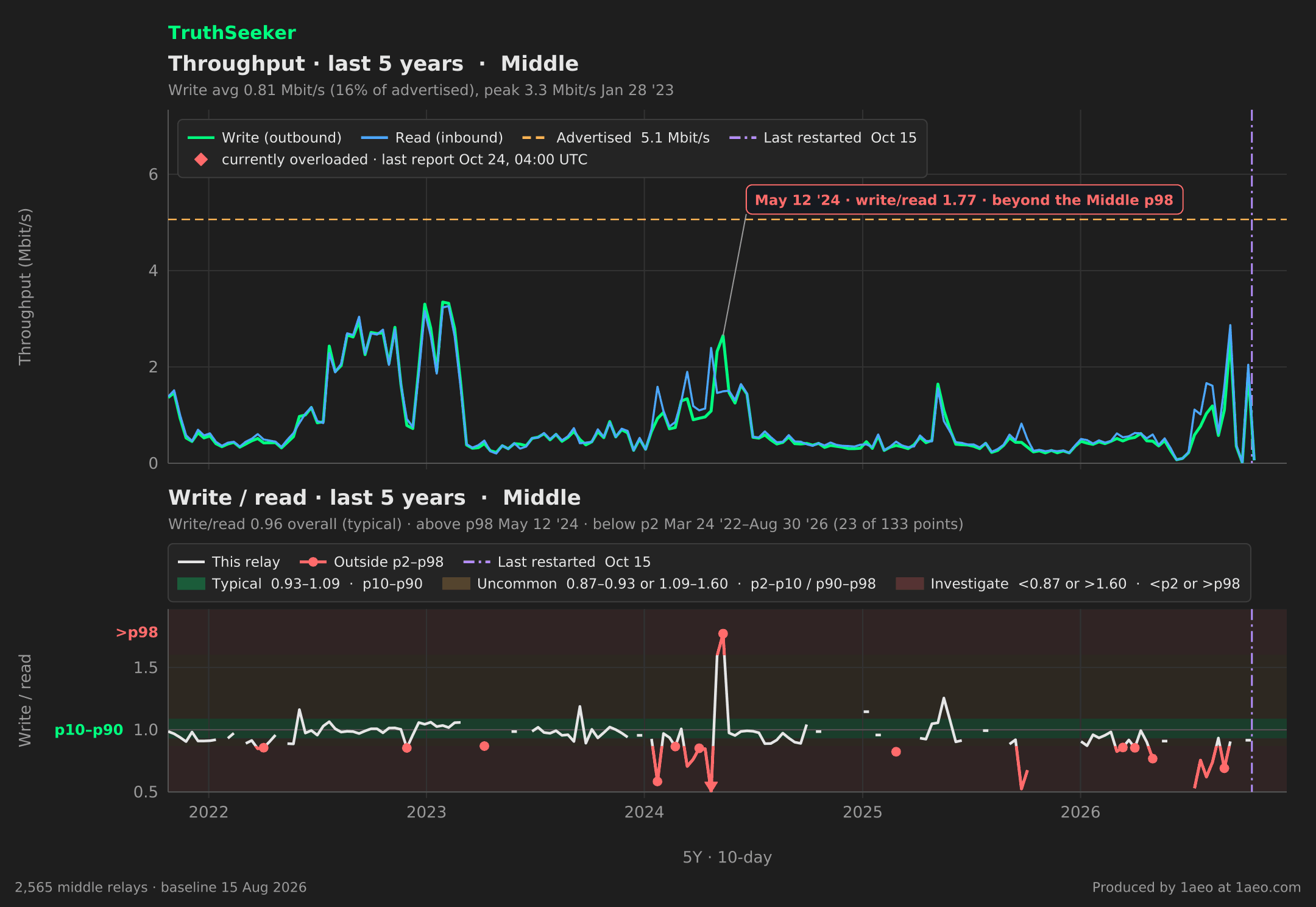This screenshot has height=907, width=1316.
Task: Click the 'Write avg 0.81 Mbit/s' subtitle
Action: click(421, 90)
